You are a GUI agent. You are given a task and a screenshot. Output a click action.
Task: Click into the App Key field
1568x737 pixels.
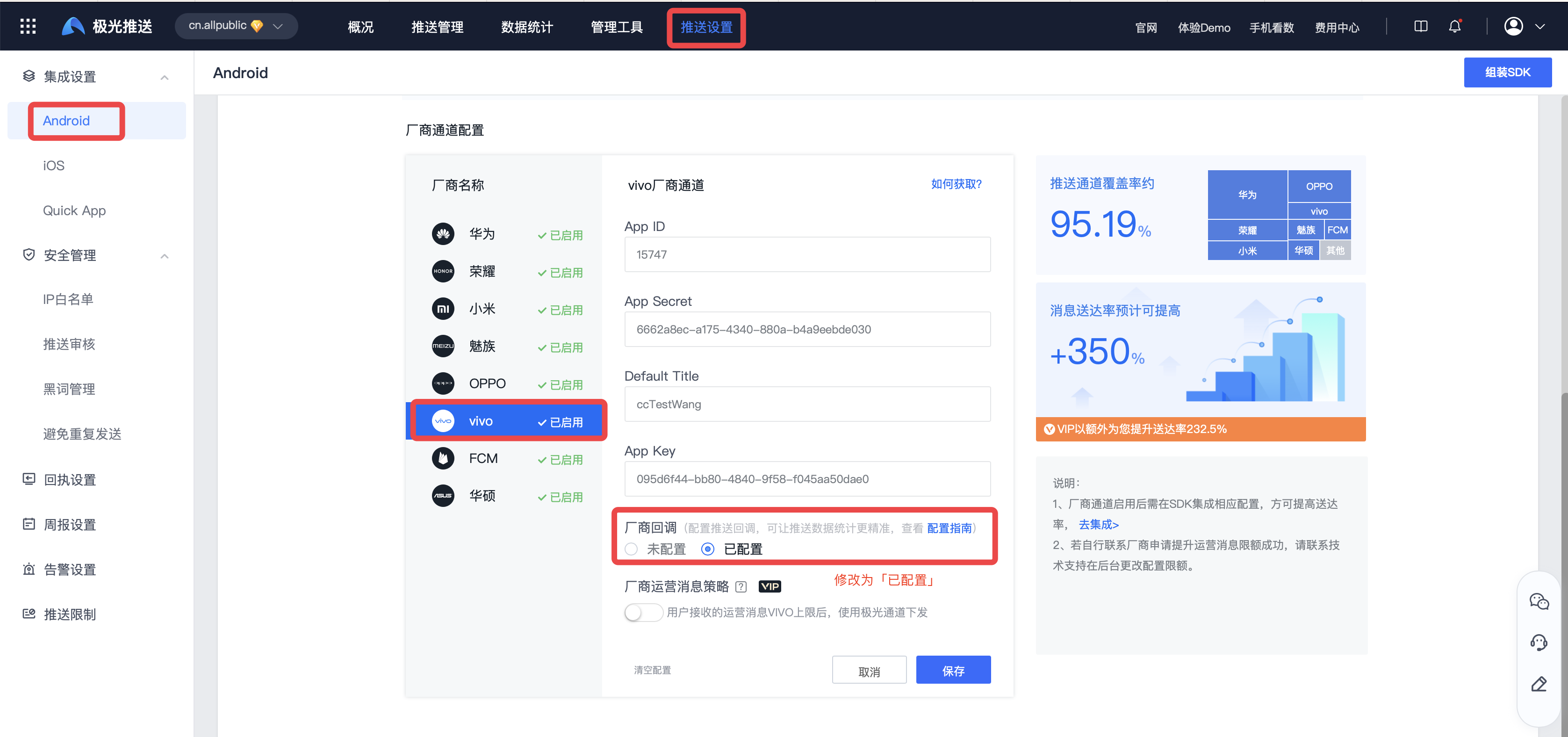click(807, 479)
